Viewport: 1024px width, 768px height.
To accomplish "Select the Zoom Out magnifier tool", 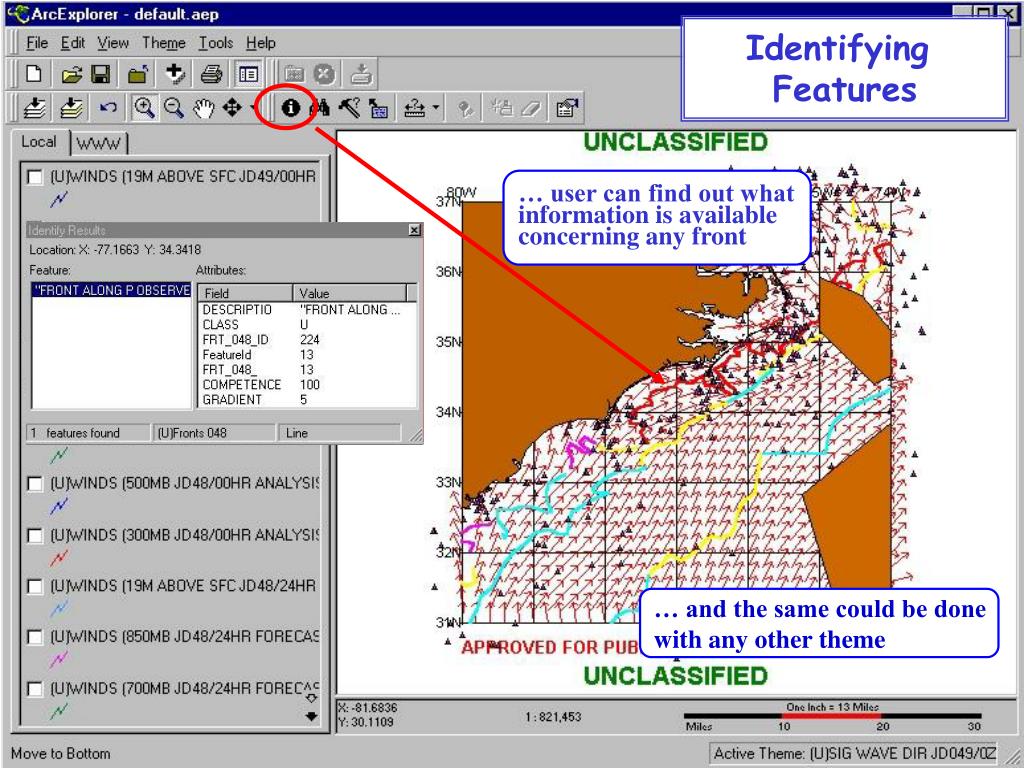I will (174, 108).
